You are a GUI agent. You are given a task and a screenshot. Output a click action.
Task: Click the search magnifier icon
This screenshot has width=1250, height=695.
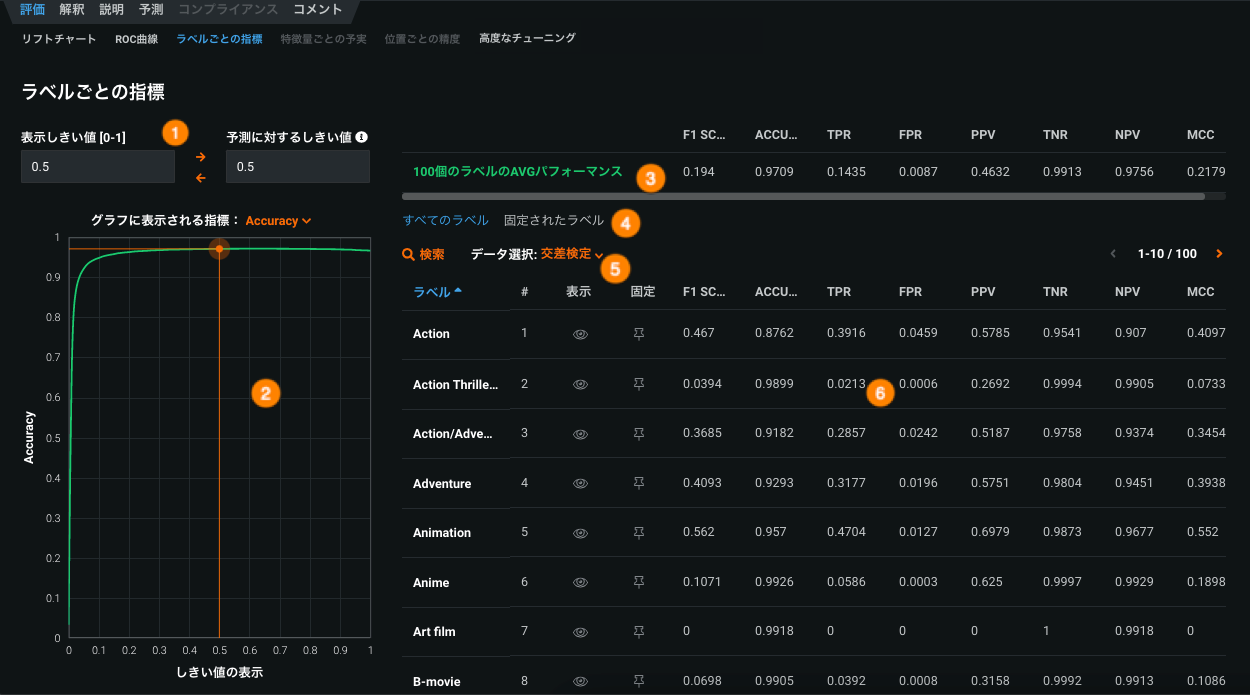[x=408, y=255]
